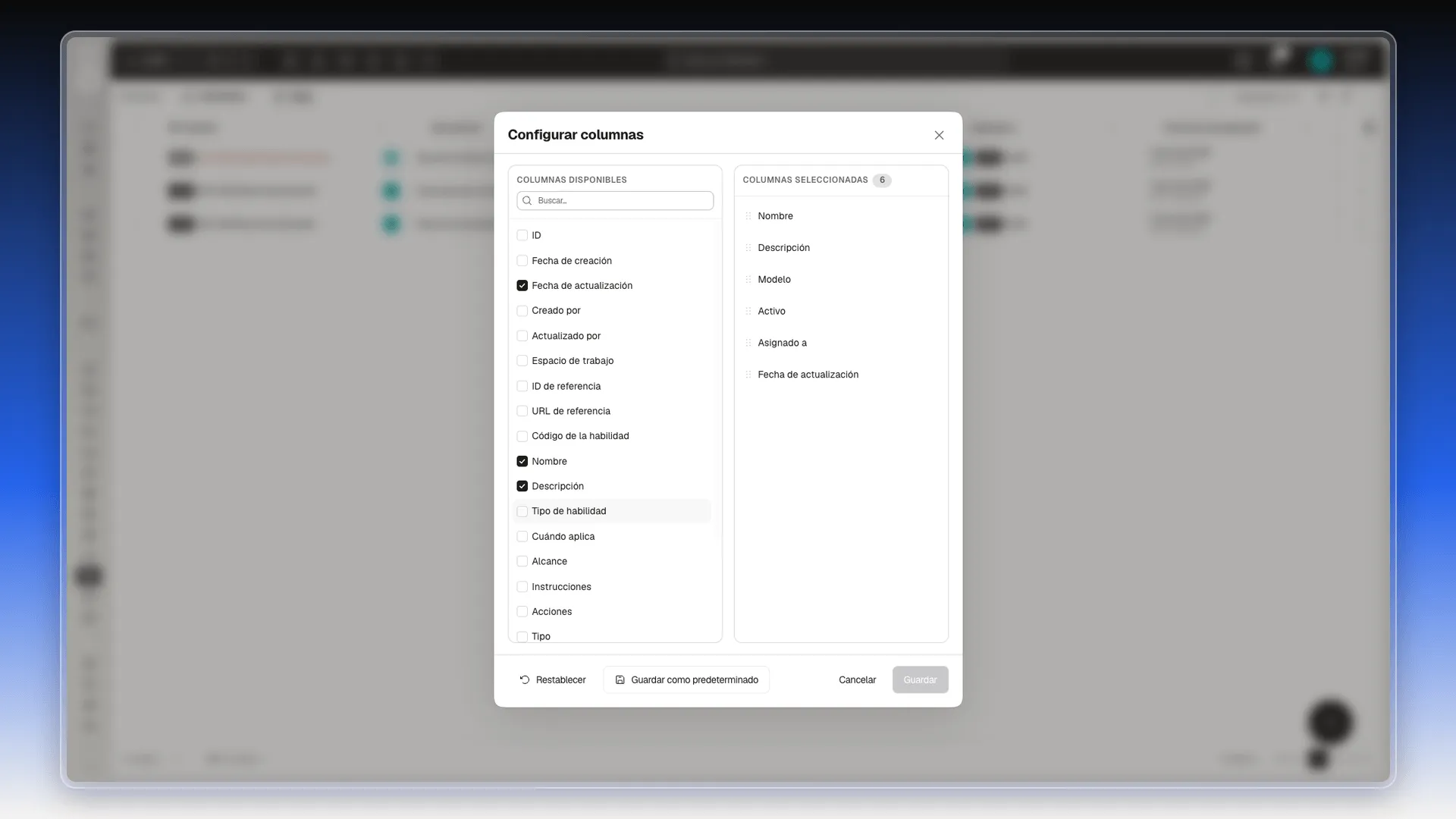Click the Restablecer button
The image size is (1456, 819).
coord(553,680)
